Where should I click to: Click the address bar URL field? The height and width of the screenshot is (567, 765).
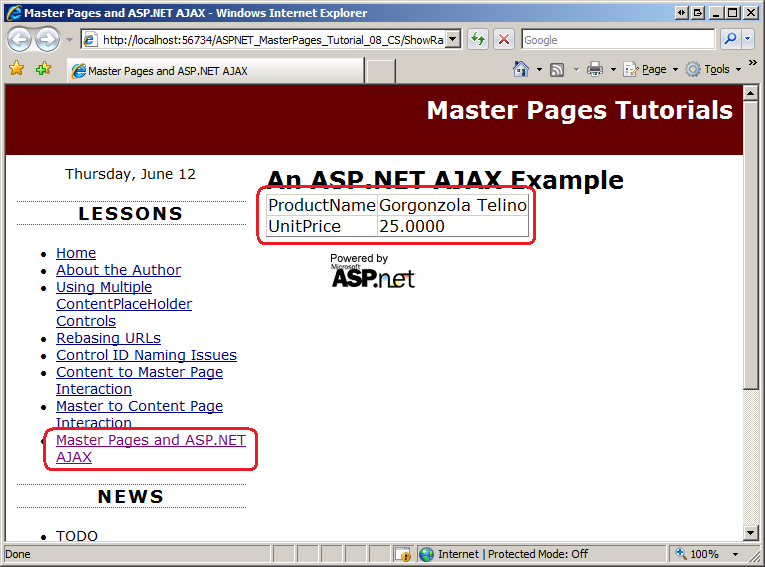click(x=263, y=40)
